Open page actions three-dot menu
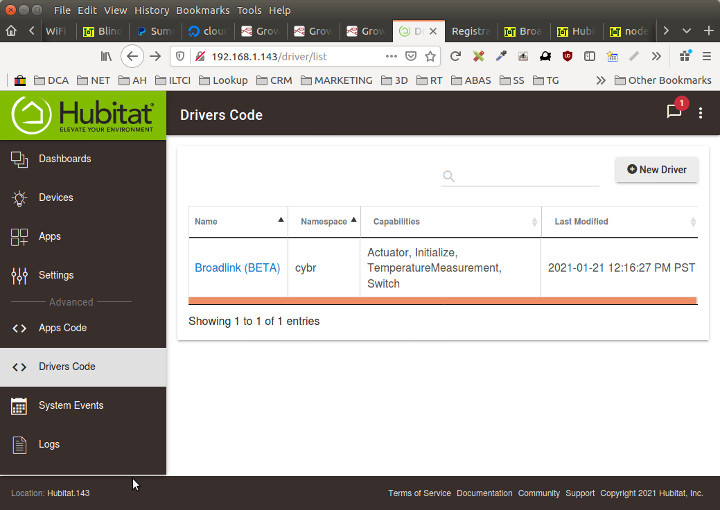The image size is (720, 510). coord(391,56)
